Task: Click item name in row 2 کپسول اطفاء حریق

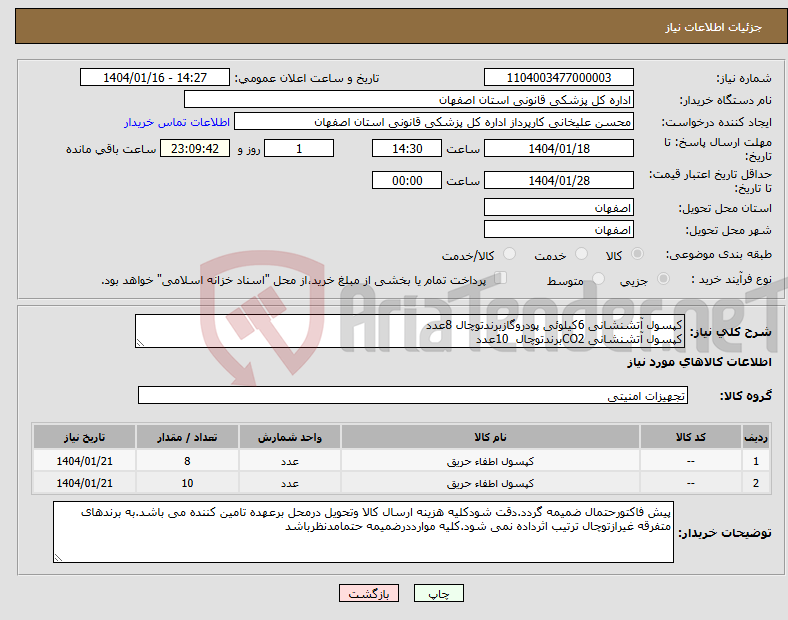Action: (x=490, y=483)
